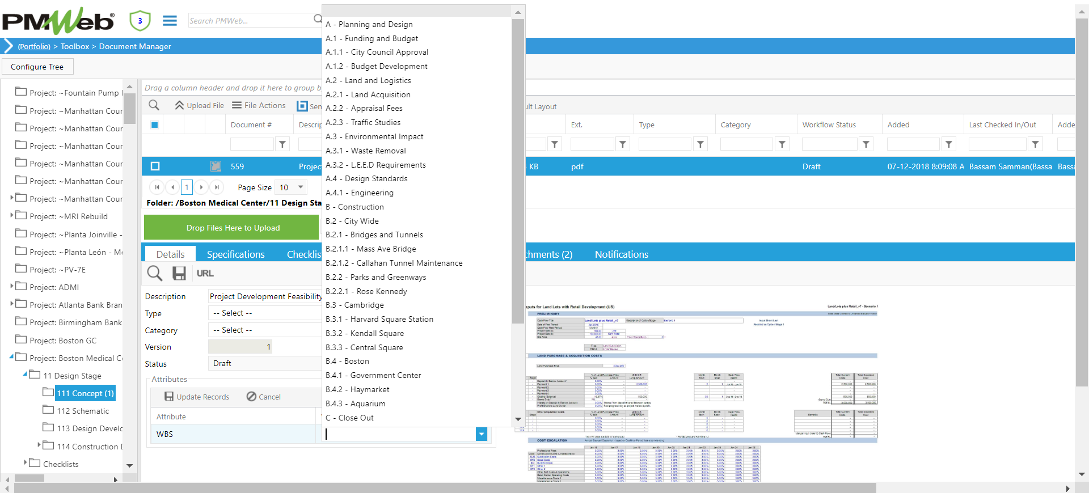This screenshot has width=1089, height=493.
Task: Click (Portfolio) in the breadcrumb
Action: point(33,47)
